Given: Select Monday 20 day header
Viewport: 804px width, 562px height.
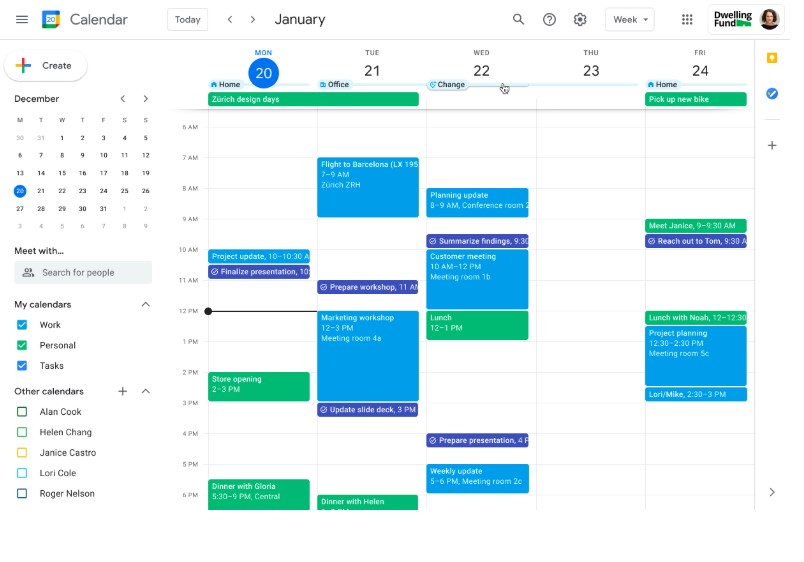Looking at the screenshot, I should click(264, 73).
